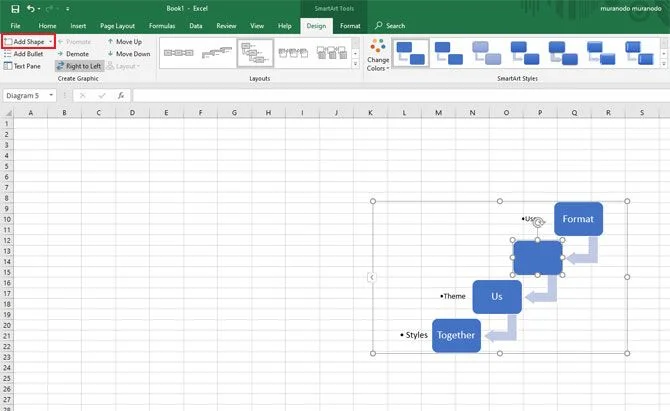Open Customize Quick Access Toolbar dropdown
Image resolution: width=670 pixels, height=411 pixels.
pyautogui.click(x=68, y=9)
